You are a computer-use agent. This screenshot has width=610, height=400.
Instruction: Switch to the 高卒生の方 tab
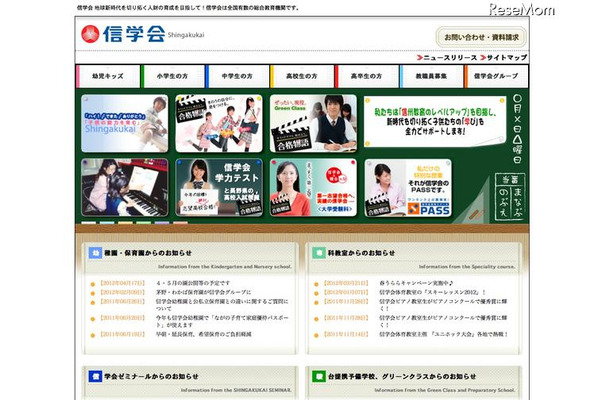tap(366, 76)
